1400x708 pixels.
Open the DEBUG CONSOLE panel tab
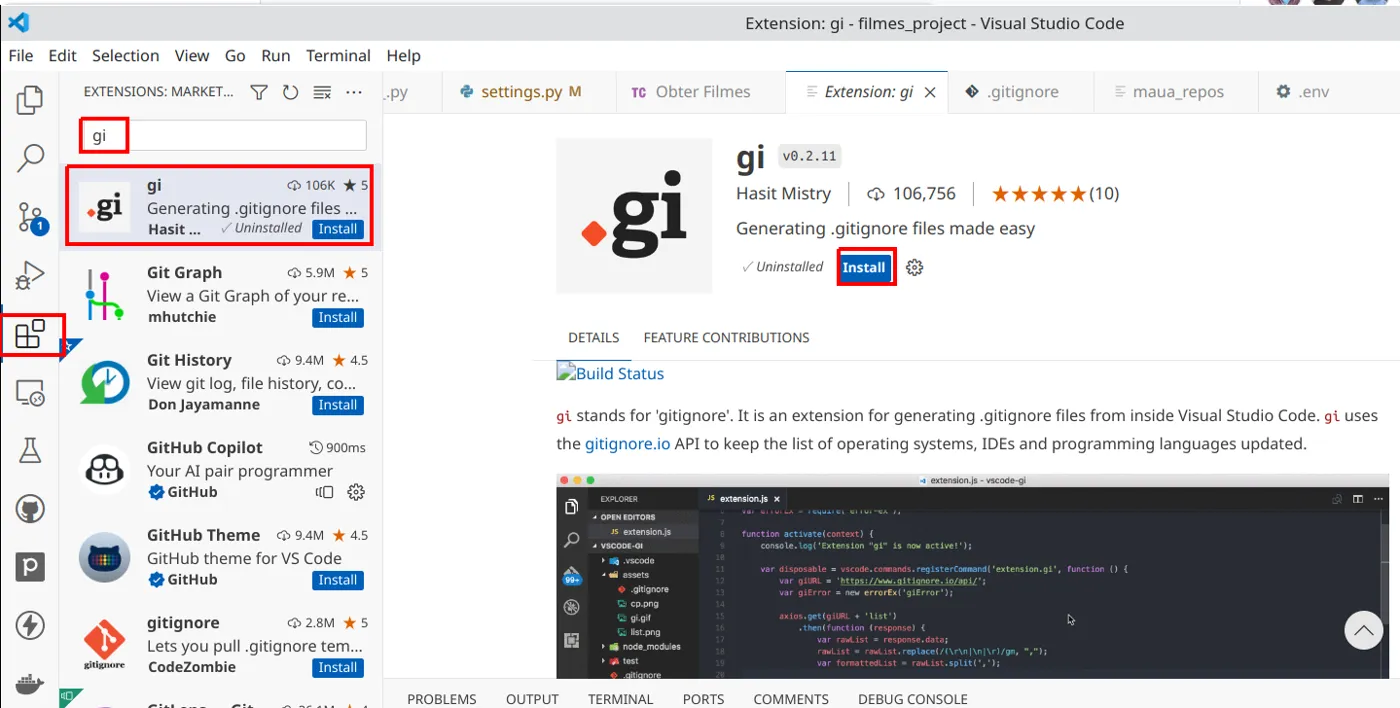[912, 699]
